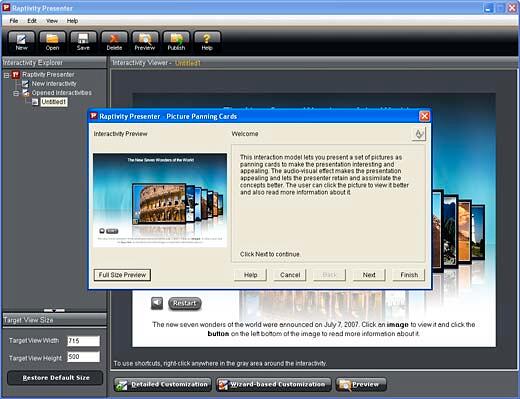Click the Colosseum card in dialog preview
The height and width of the screenshot is (399, 520).
click(x=159, y=203)
